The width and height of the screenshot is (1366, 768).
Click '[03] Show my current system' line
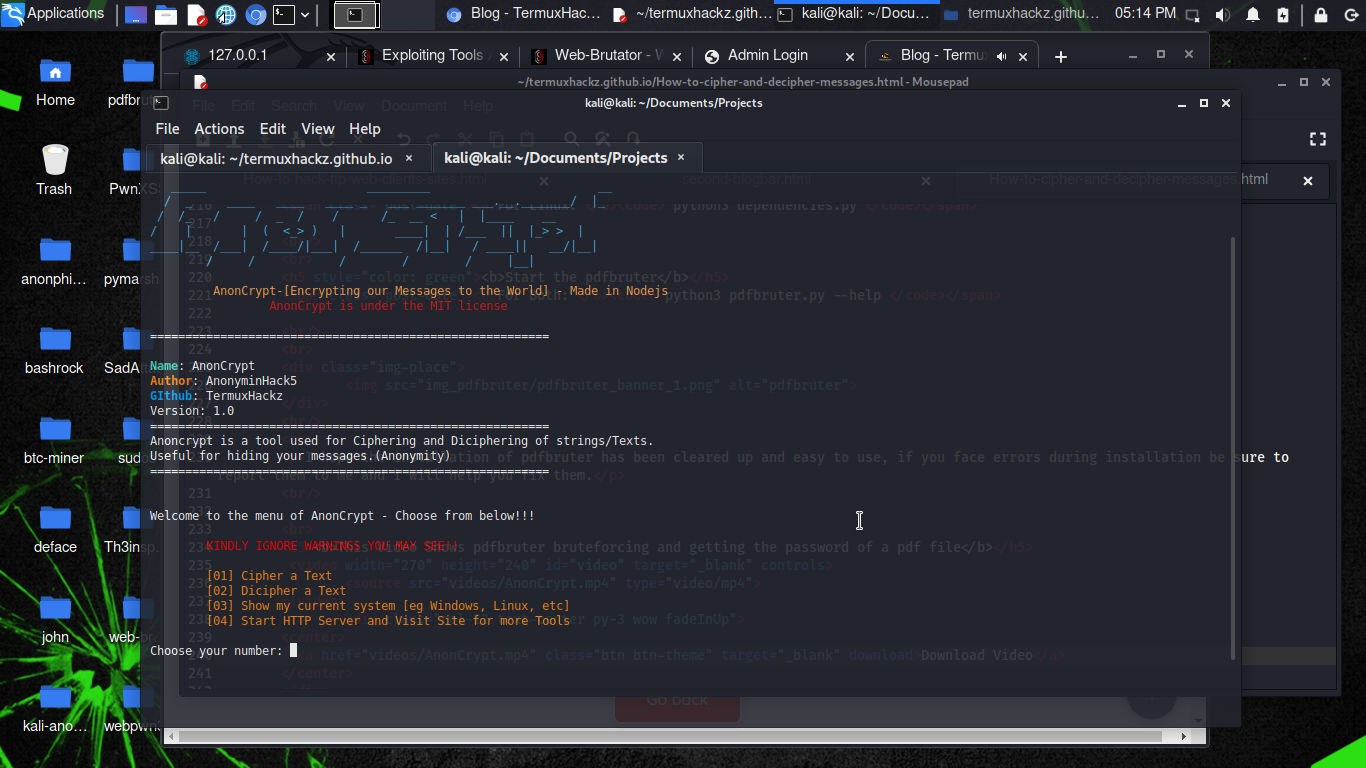(x=388, y=606)
